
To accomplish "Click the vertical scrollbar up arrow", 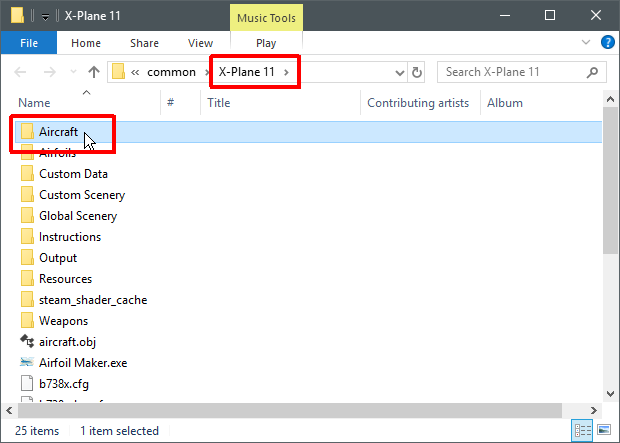I will click(611, 99).
